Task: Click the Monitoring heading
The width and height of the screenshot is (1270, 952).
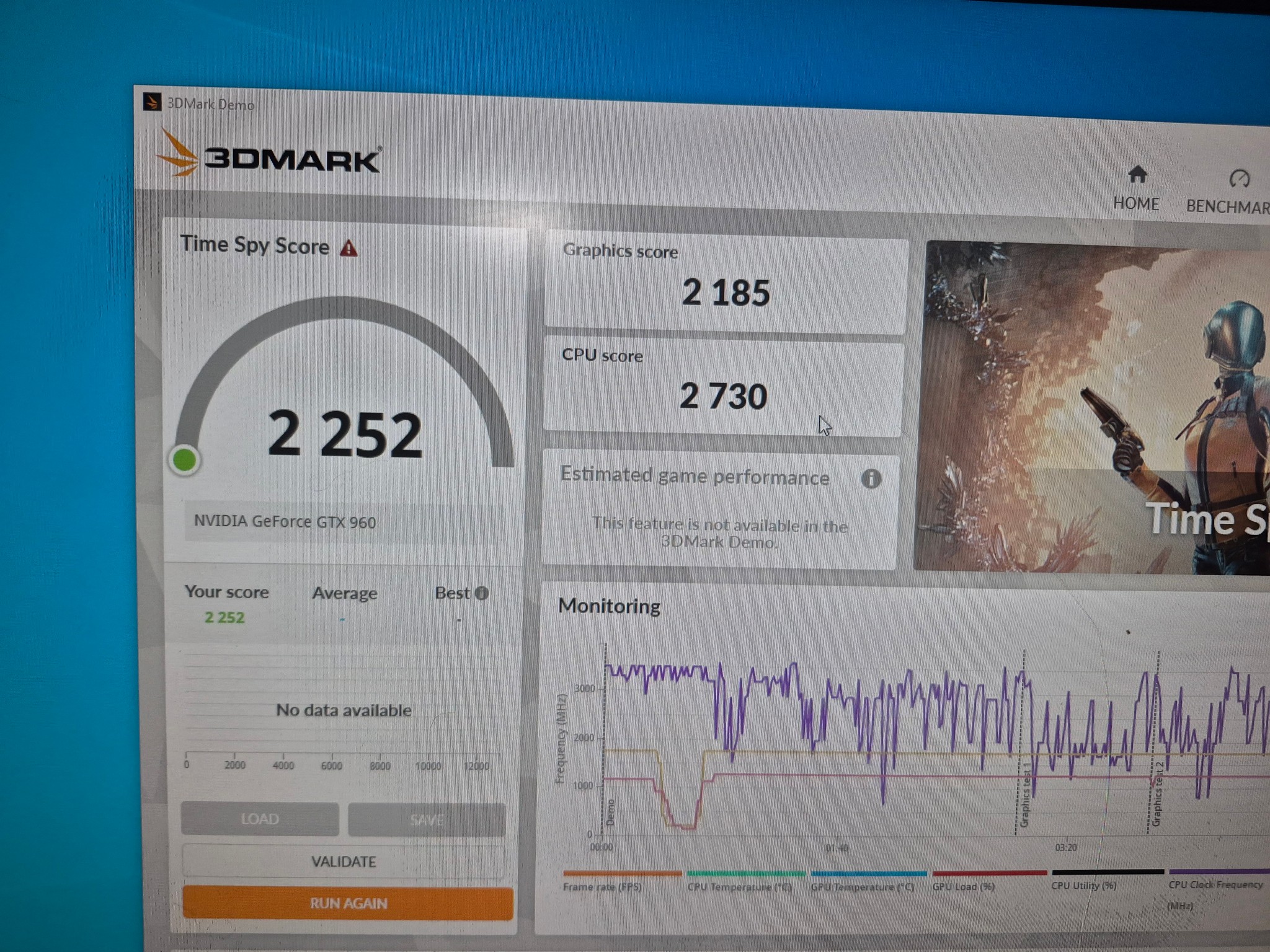Action: 609,606
